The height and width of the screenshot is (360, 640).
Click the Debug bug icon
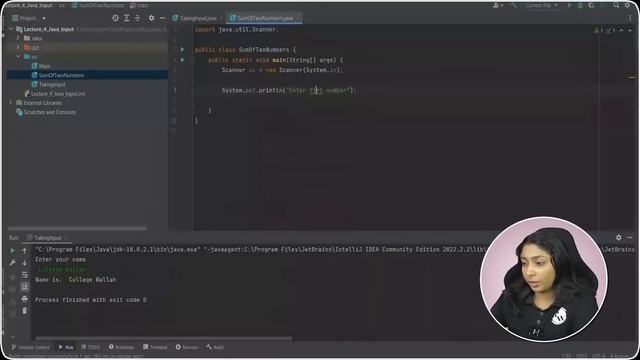coord(580,5)
